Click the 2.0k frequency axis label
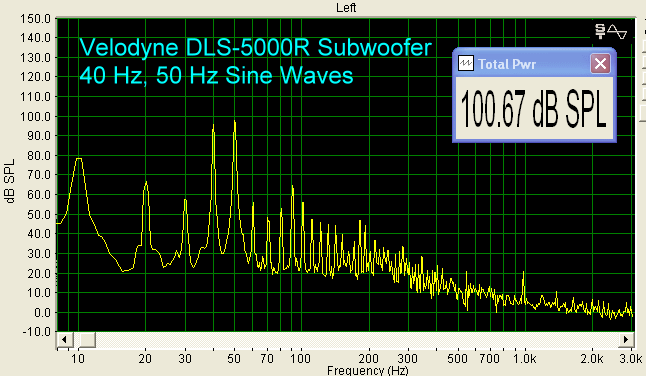The width and height of the screenshot is (646, 376). (592, 359)
